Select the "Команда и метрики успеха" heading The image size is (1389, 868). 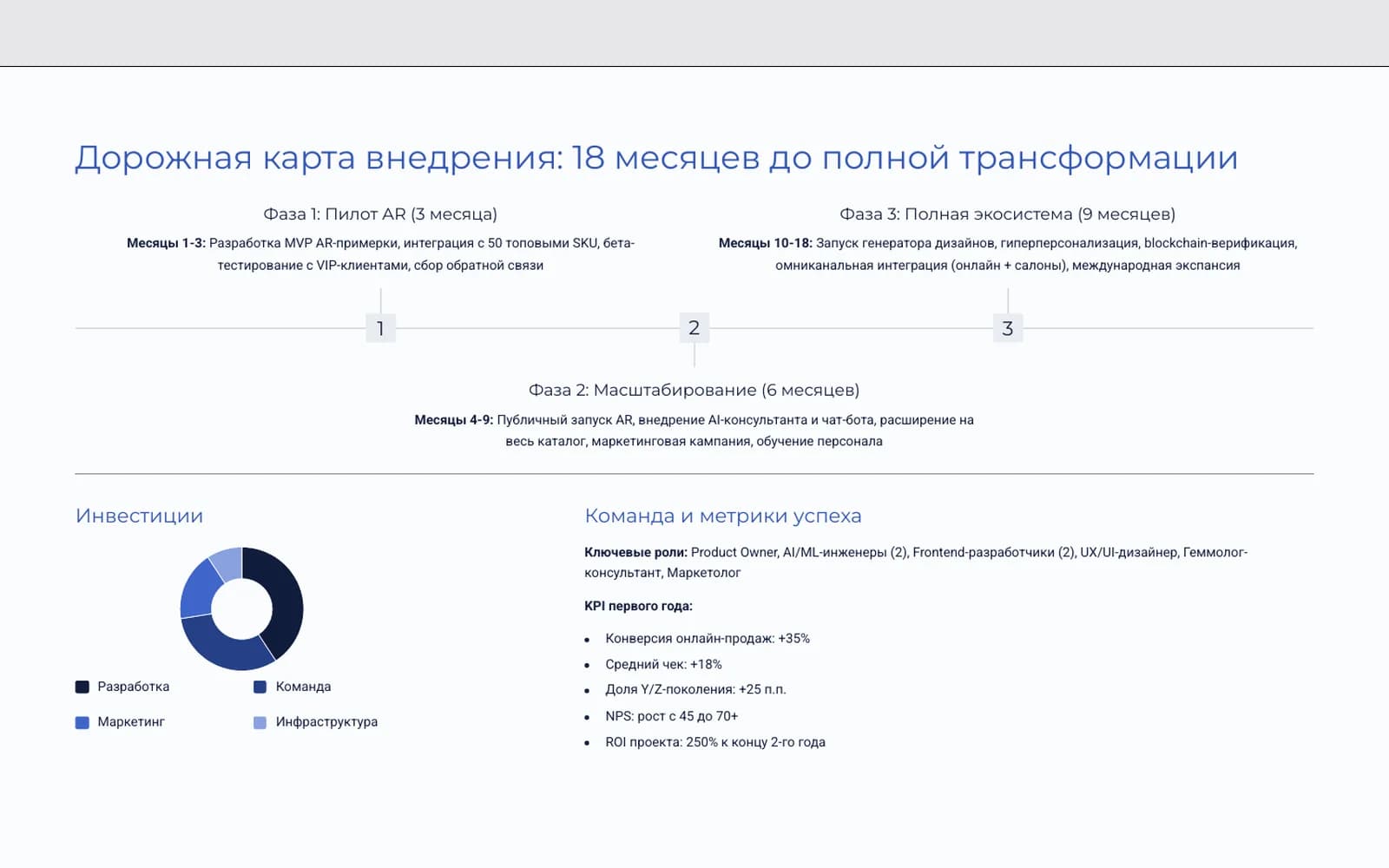coord(722,516)
